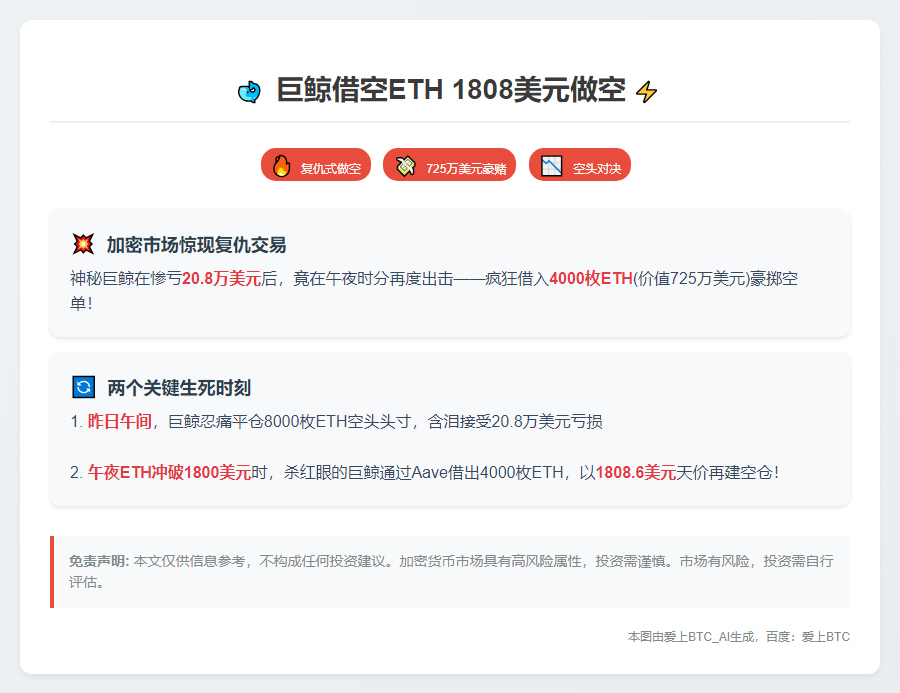This screenshot has height=693, width=900.
Task: Click the heading 两个关键生死时刻
Action: [x=179, y=388]
